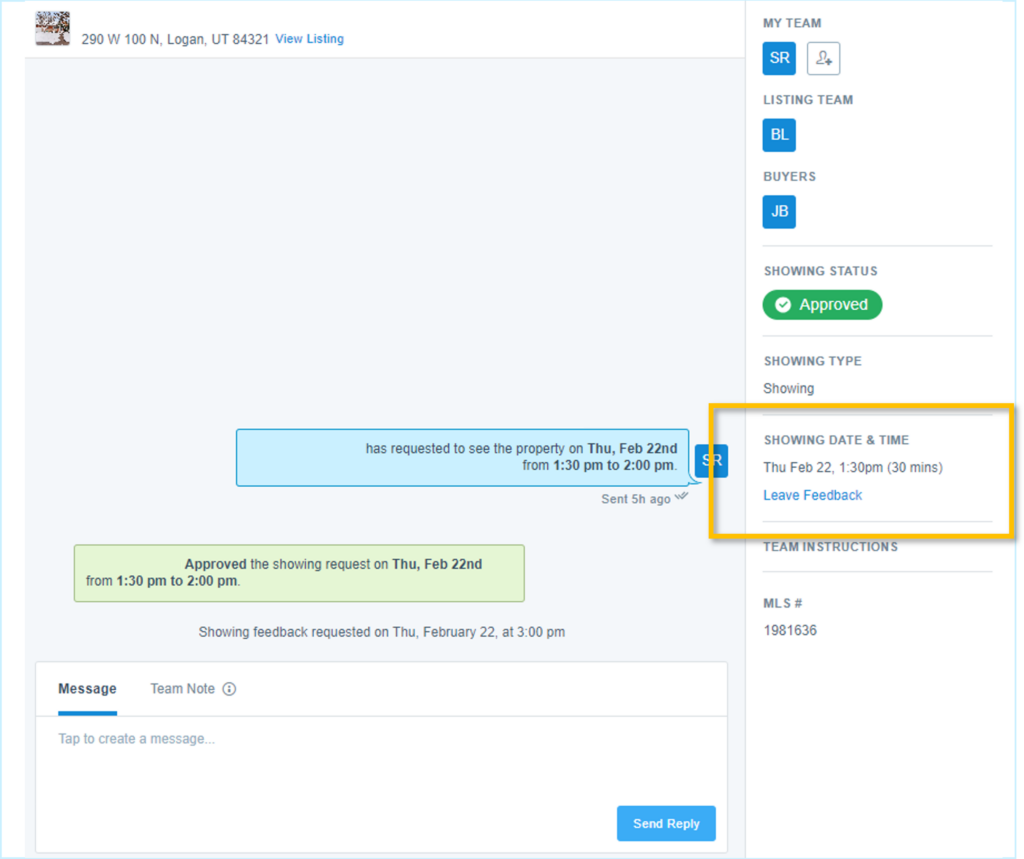Select the SR avatar under My Team
1024x859 pixels.
[x=780, y=58]
